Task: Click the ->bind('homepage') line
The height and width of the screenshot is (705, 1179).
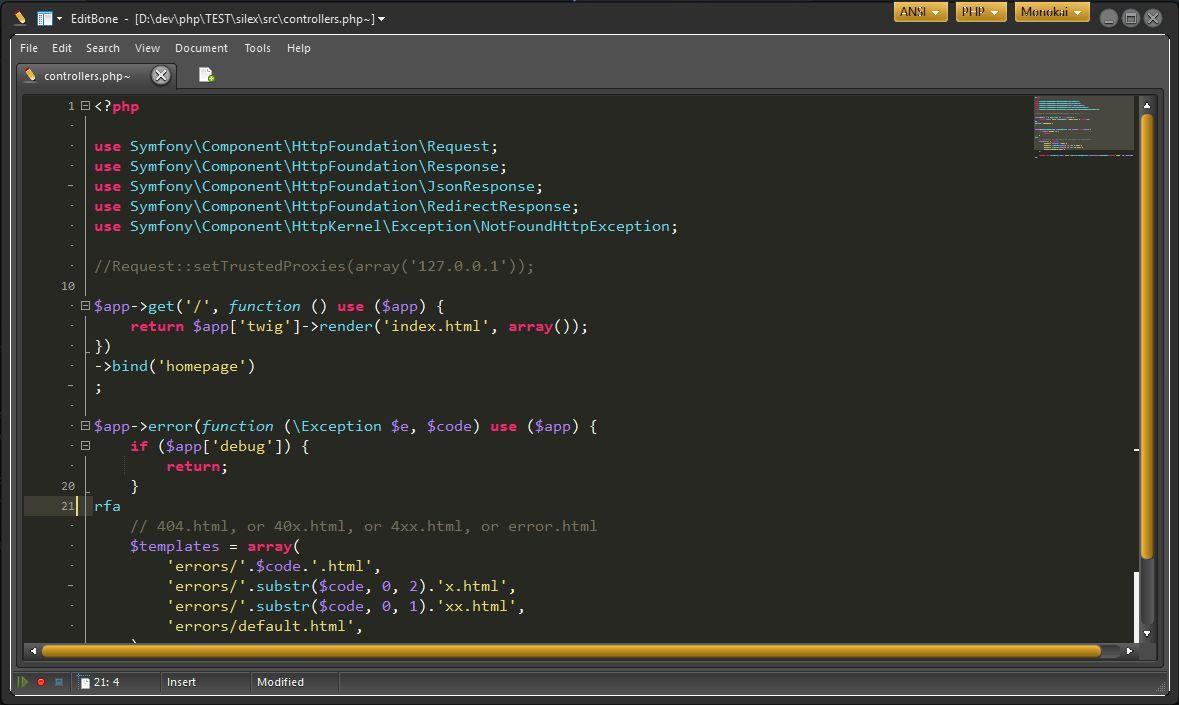Action: point(174,366)
